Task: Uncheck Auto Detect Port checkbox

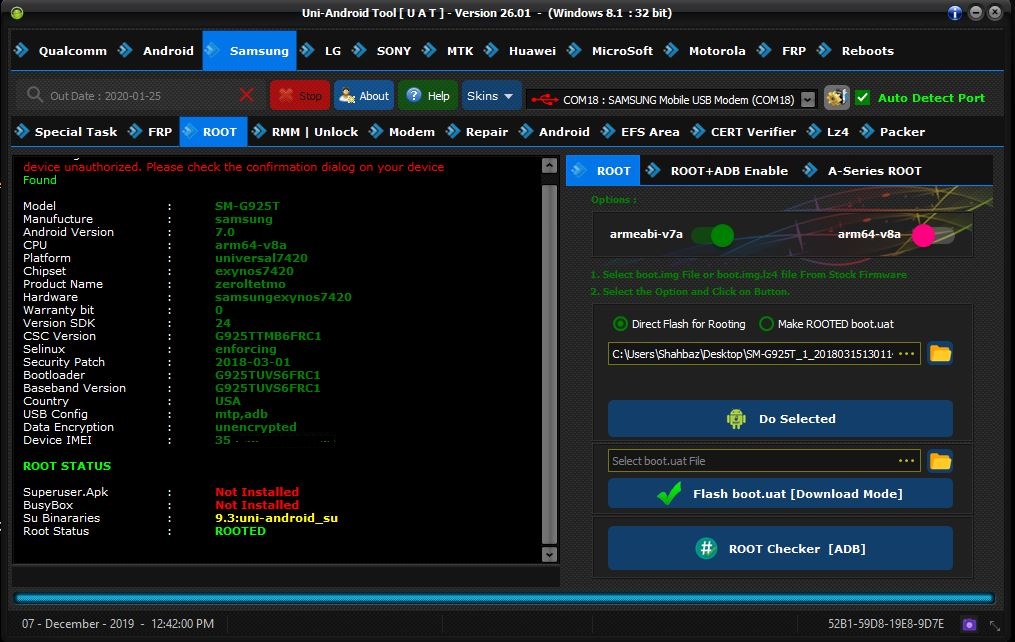Action: [862, 98]
